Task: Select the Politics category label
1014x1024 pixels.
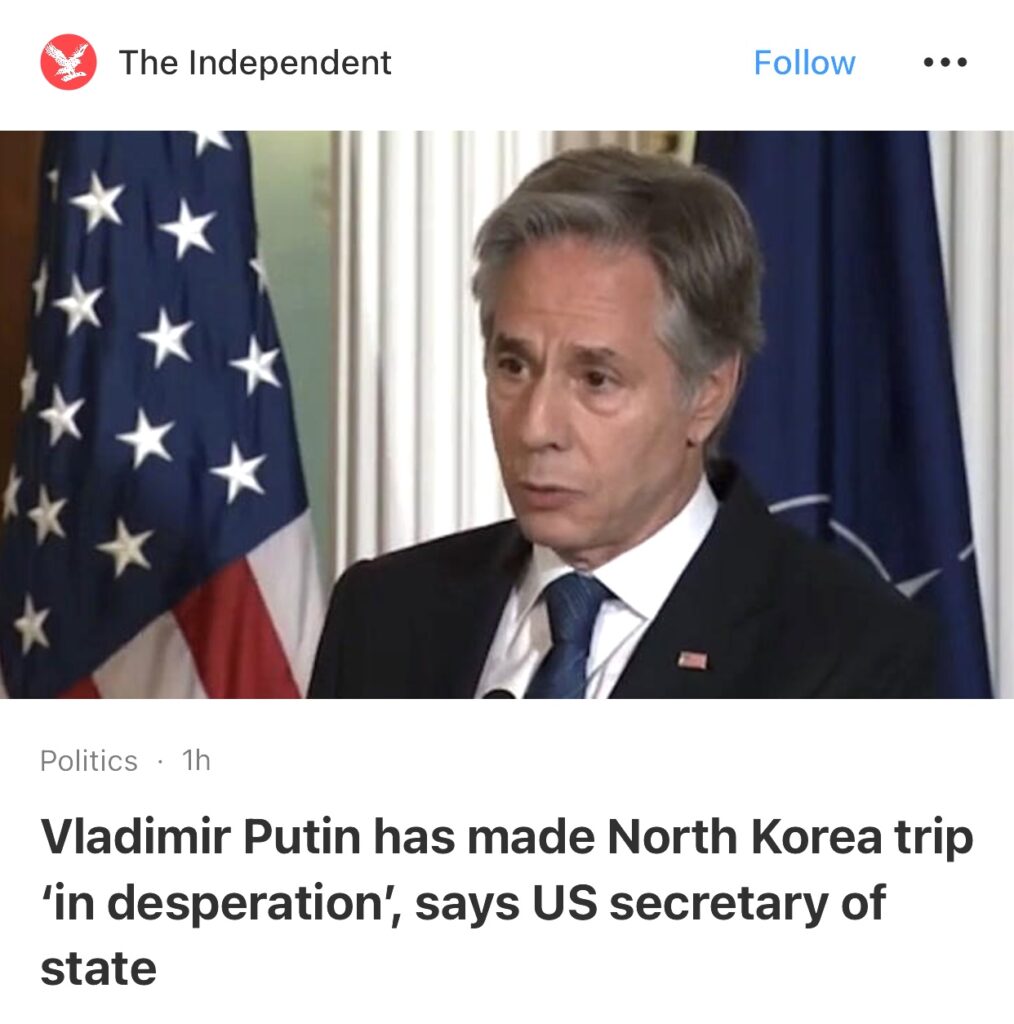Action: [89, 761]
